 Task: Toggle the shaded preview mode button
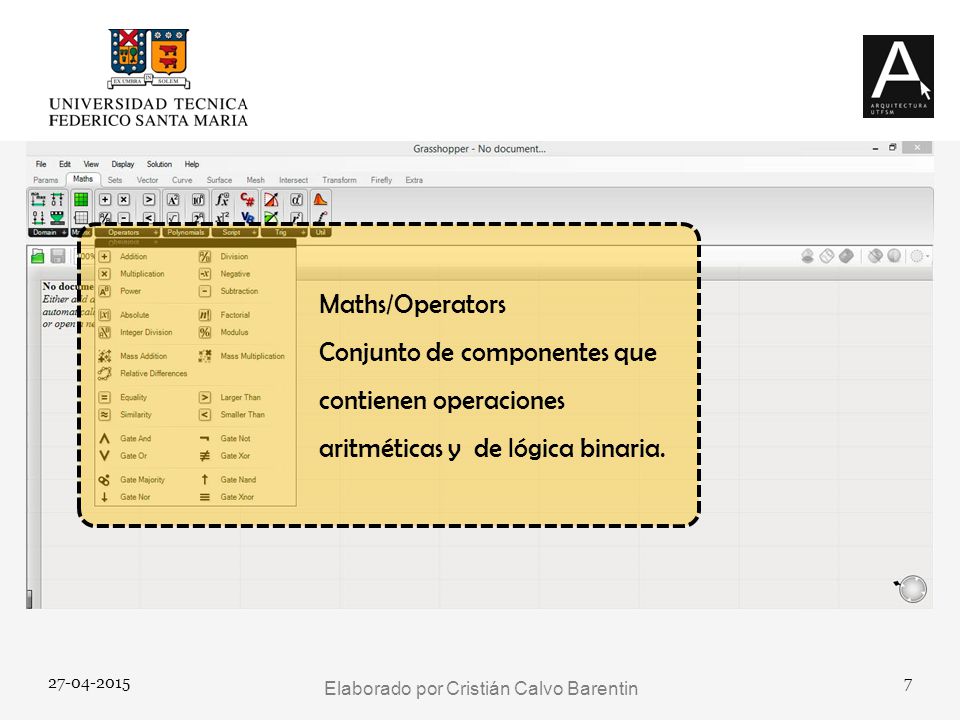point(847,256)
